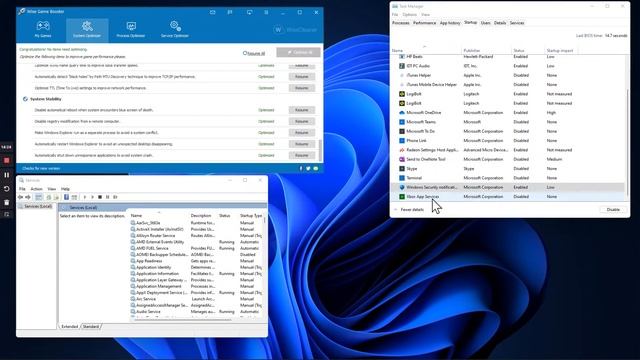Select Microsoft OneDrive startup entry

[508, 113]
